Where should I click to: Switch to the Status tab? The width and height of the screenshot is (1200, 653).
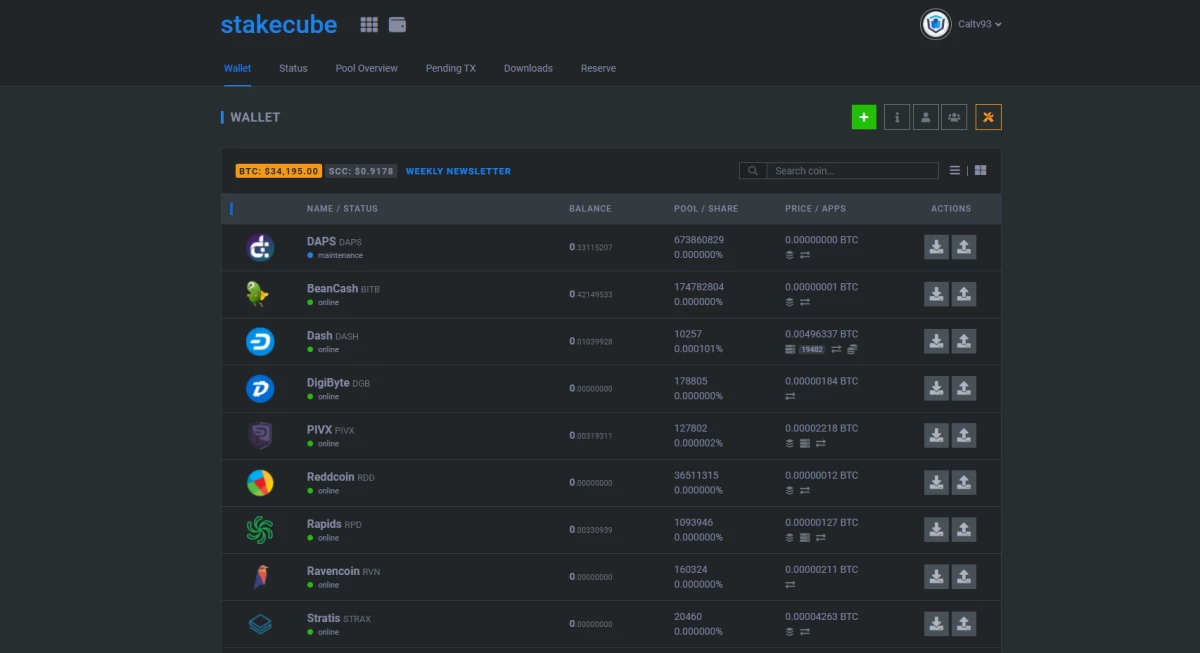[293, 68]
